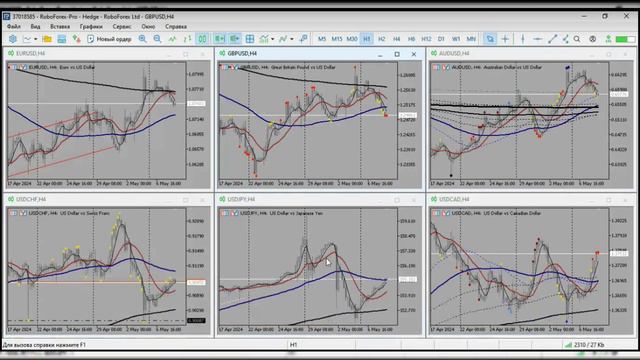The image size is (640, 360).
Task: Click the templates icon after objects dropdown
Action: coord(303,39)
